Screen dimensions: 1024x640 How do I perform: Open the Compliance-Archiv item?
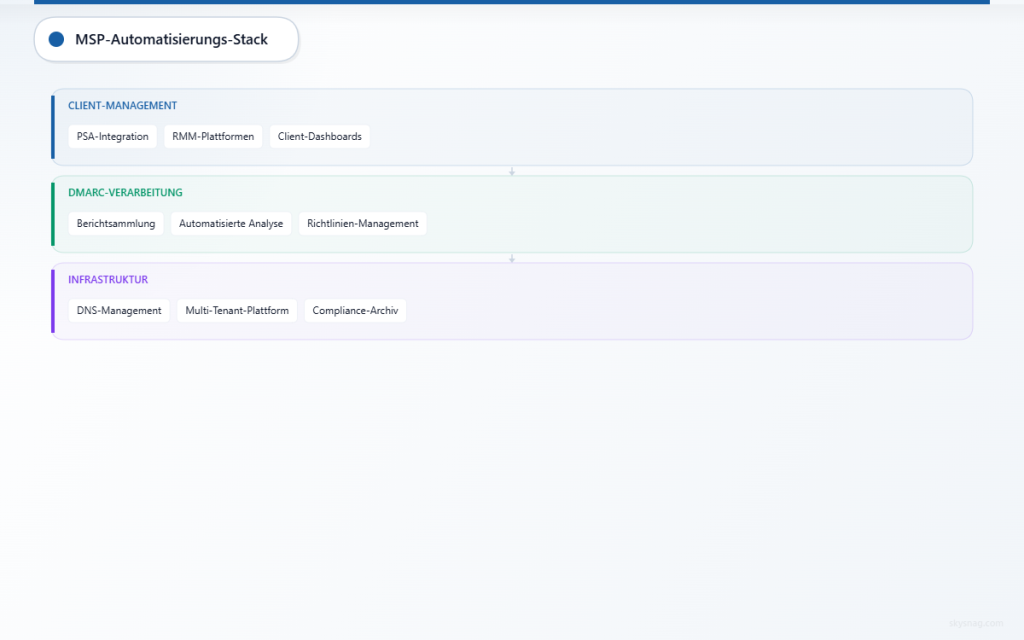[355, 310]
